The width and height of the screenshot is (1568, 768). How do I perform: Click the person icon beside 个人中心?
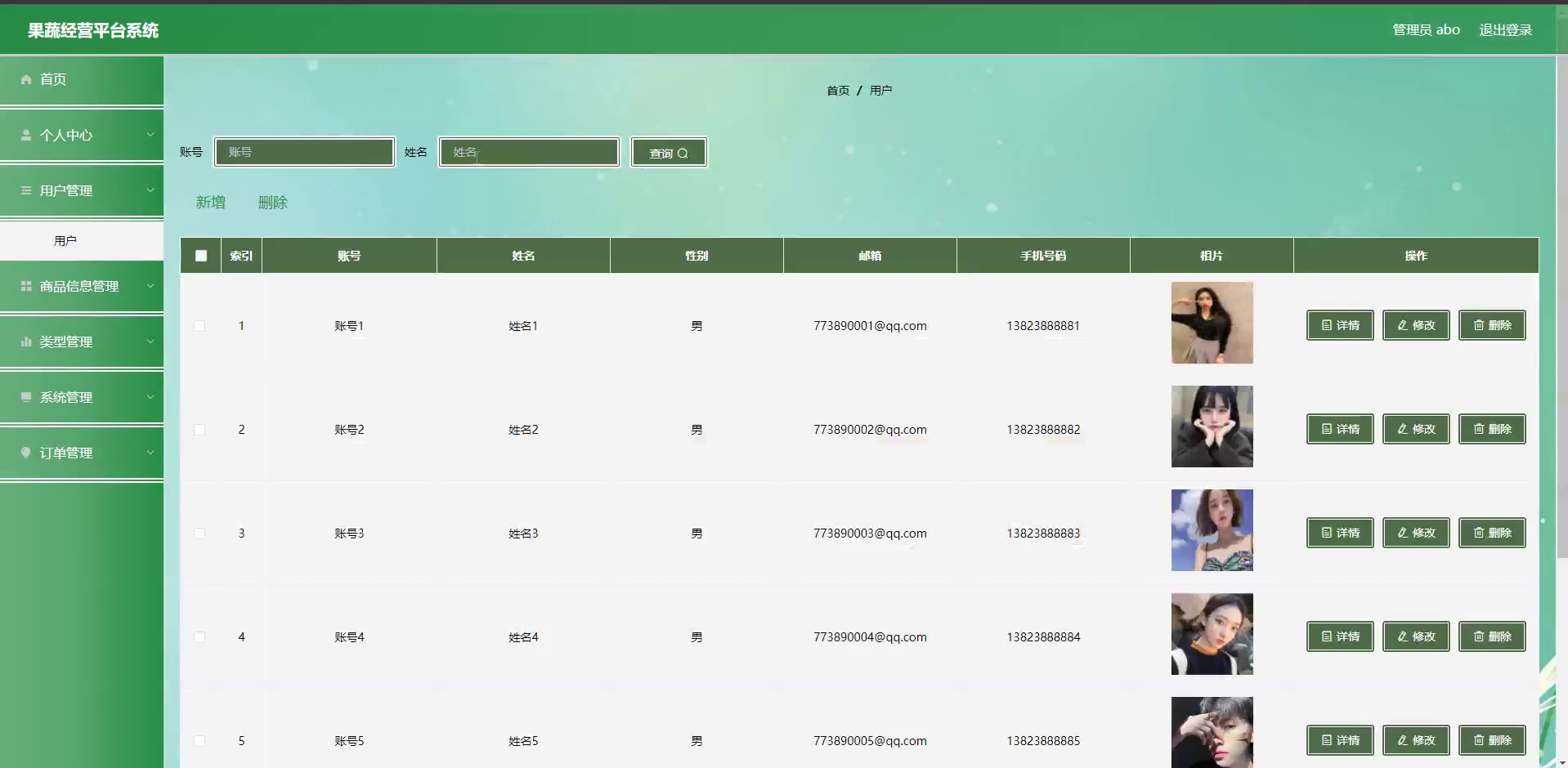point(26,135)
